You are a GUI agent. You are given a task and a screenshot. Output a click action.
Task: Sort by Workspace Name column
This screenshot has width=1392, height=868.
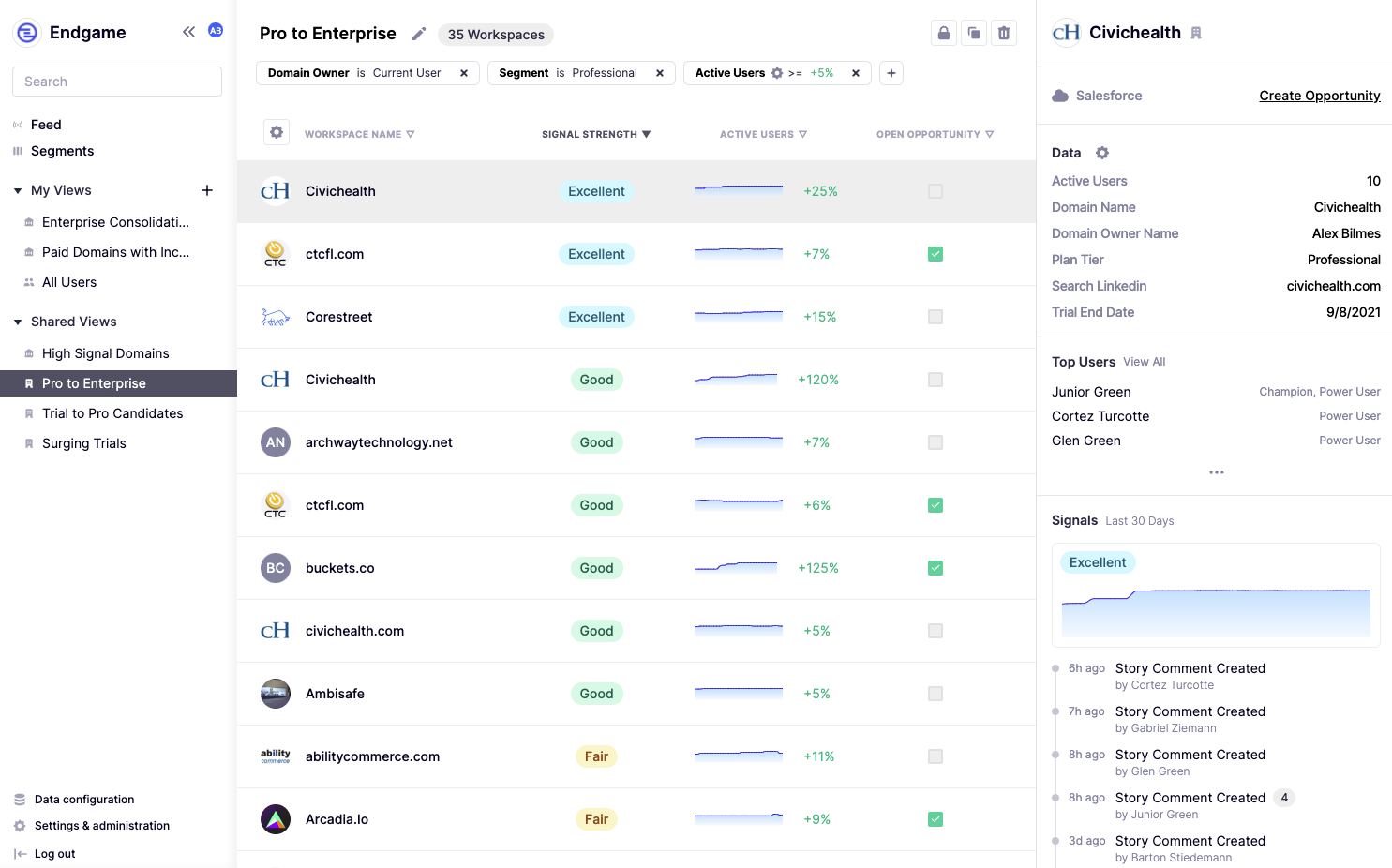point(359,134)
